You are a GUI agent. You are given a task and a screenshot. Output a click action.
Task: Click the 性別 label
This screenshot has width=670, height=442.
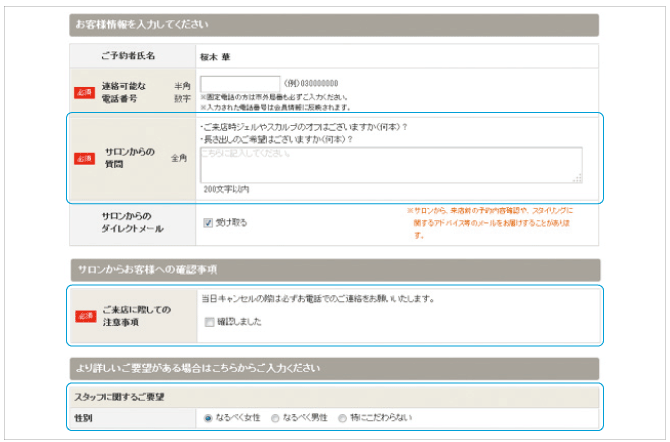point(83,418)
